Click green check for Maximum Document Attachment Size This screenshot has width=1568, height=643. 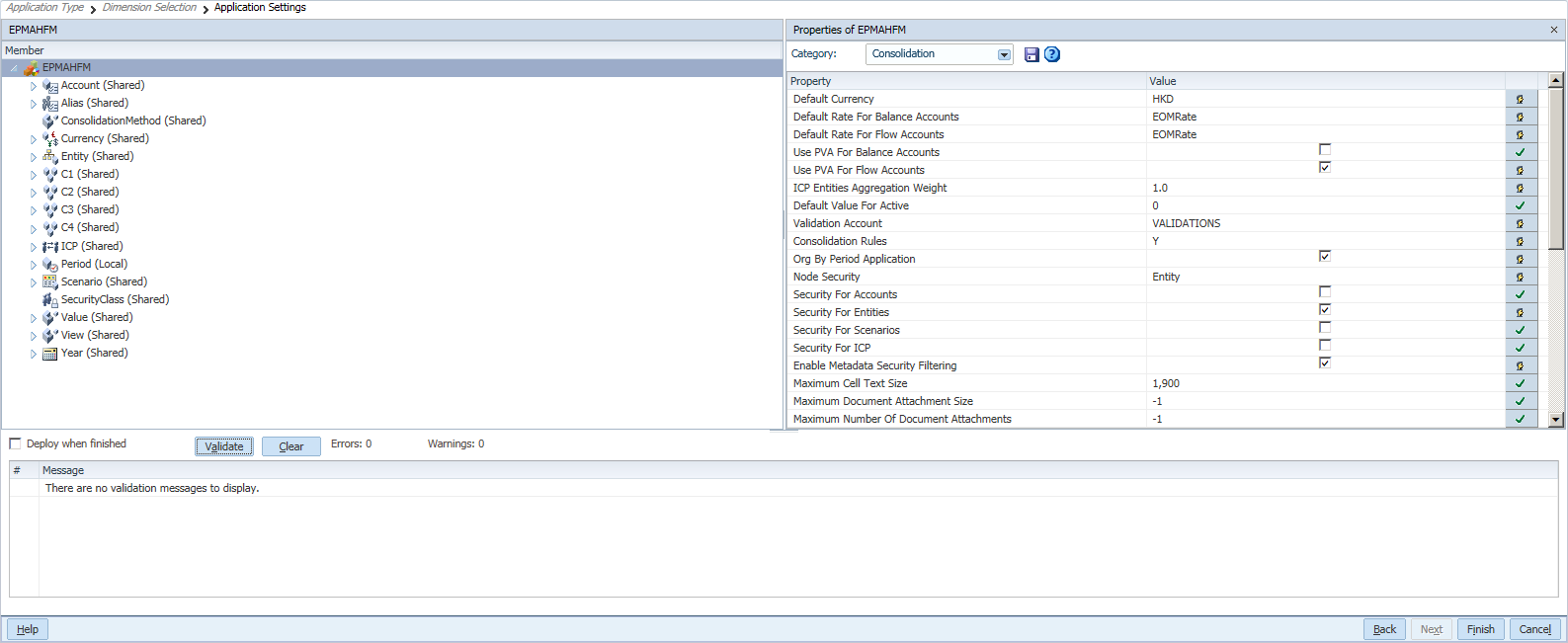(x=1520, y=401)
